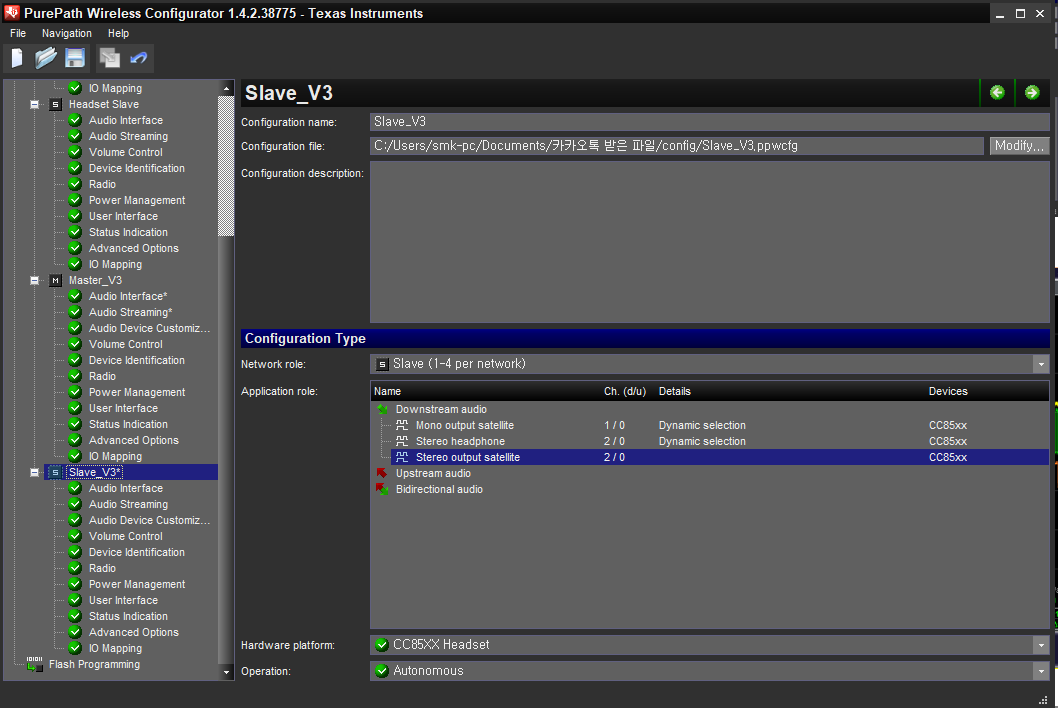The height and width of the screenshot is (708, 1058).
Task: Click green check beside Master_V3 Audio Interface*
Action: (x=76, y=296)
